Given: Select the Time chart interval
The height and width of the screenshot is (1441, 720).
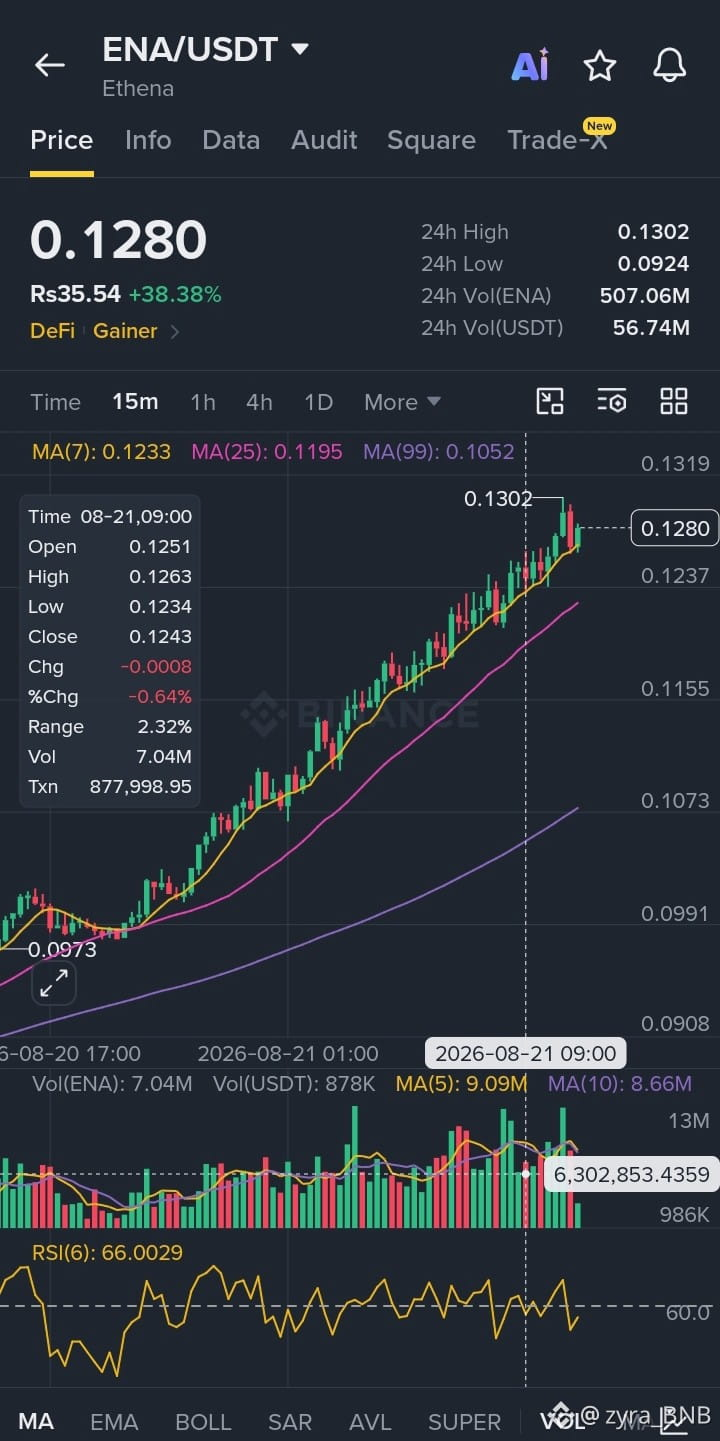Looking at the screenshot, I should coord(55,402).
